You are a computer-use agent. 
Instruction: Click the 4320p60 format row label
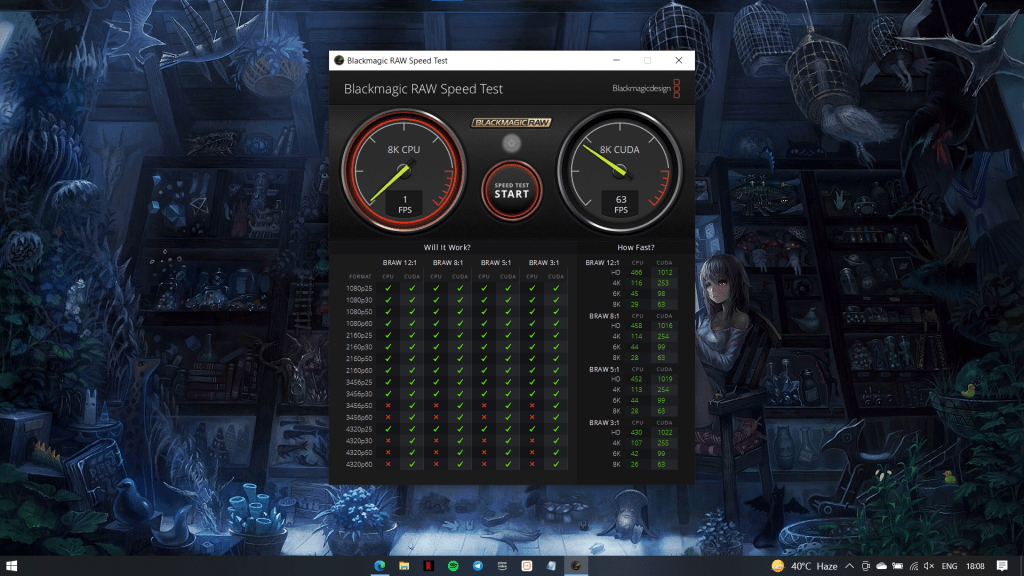(359, 464)
